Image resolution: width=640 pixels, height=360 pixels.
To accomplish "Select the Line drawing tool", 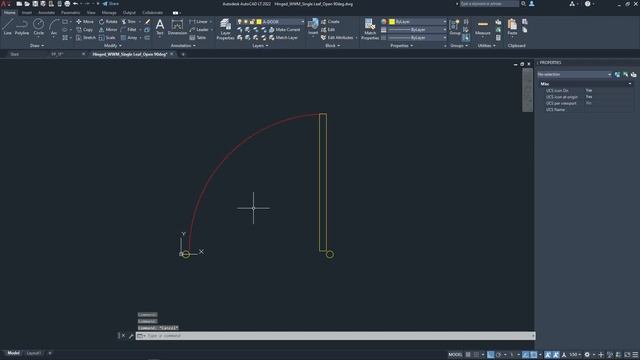I will tap(7, 27).
